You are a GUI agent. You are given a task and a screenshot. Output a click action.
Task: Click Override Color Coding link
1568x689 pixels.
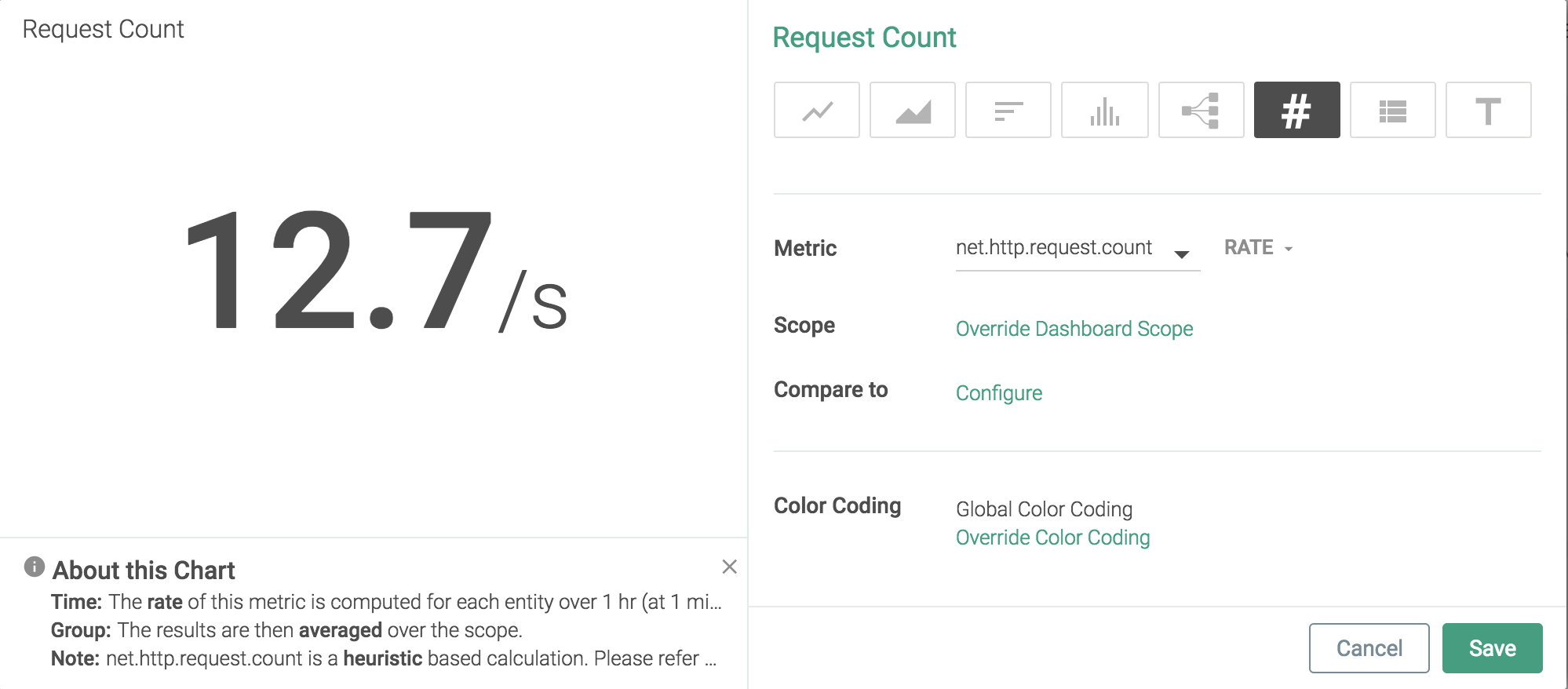(1053, 538)
